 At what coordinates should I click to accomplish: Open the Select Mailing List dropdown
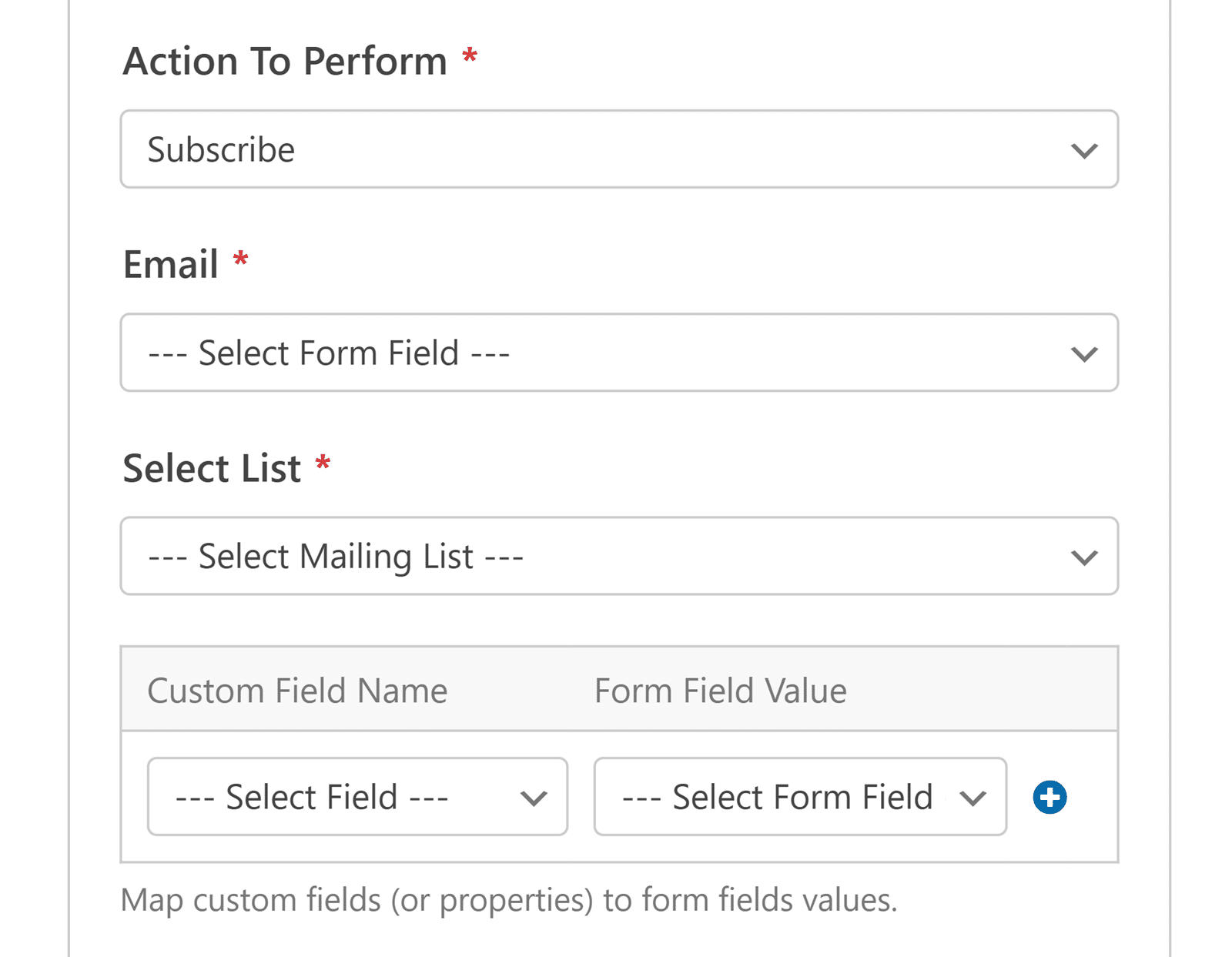click(x=616, y=556)
